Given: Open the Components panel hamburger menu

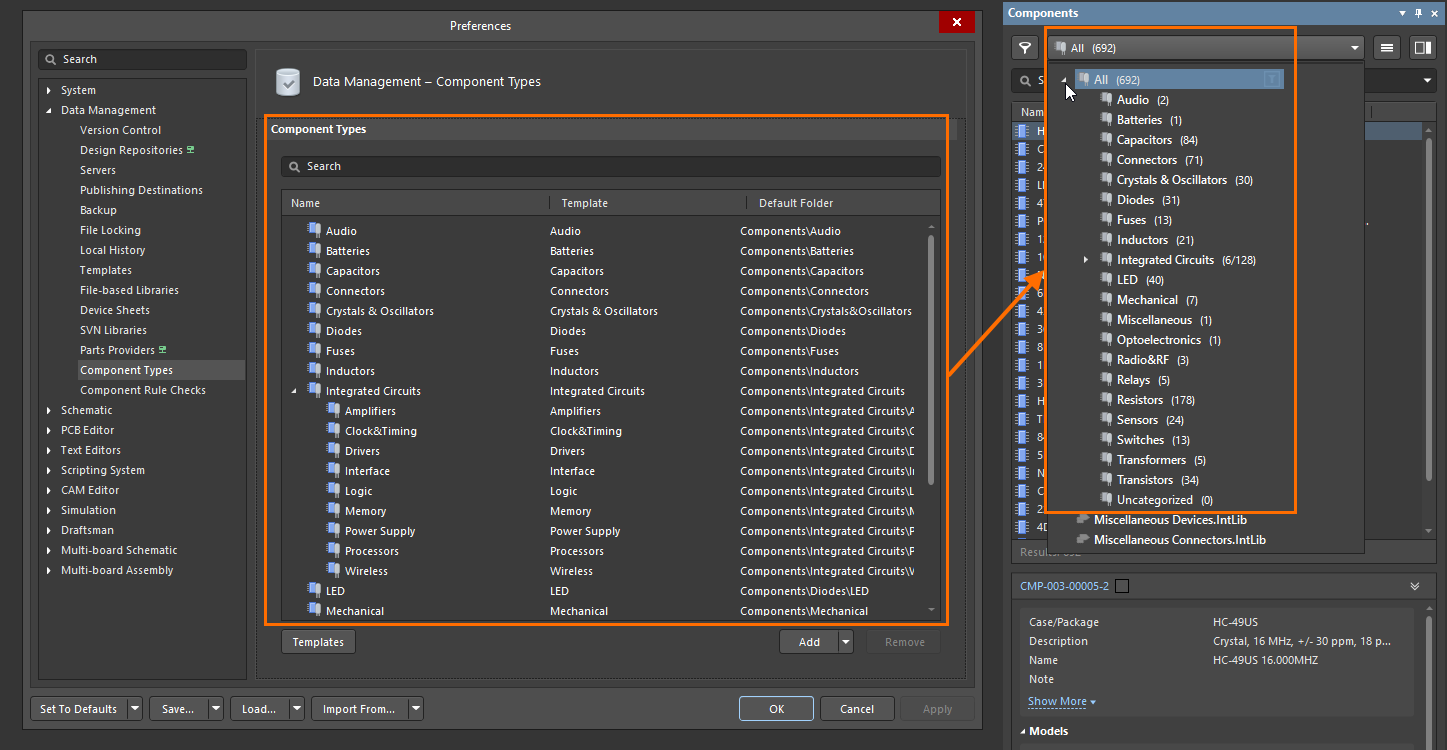Looking at the screenshot, I should [1386, 47].
